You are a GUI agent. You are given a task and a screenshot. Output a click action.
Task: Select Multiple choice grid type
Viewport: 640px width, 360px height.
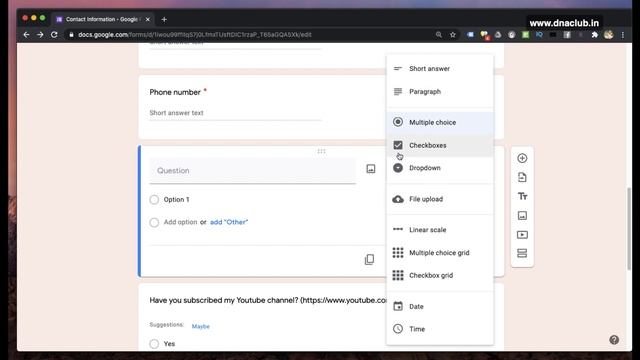440,253
